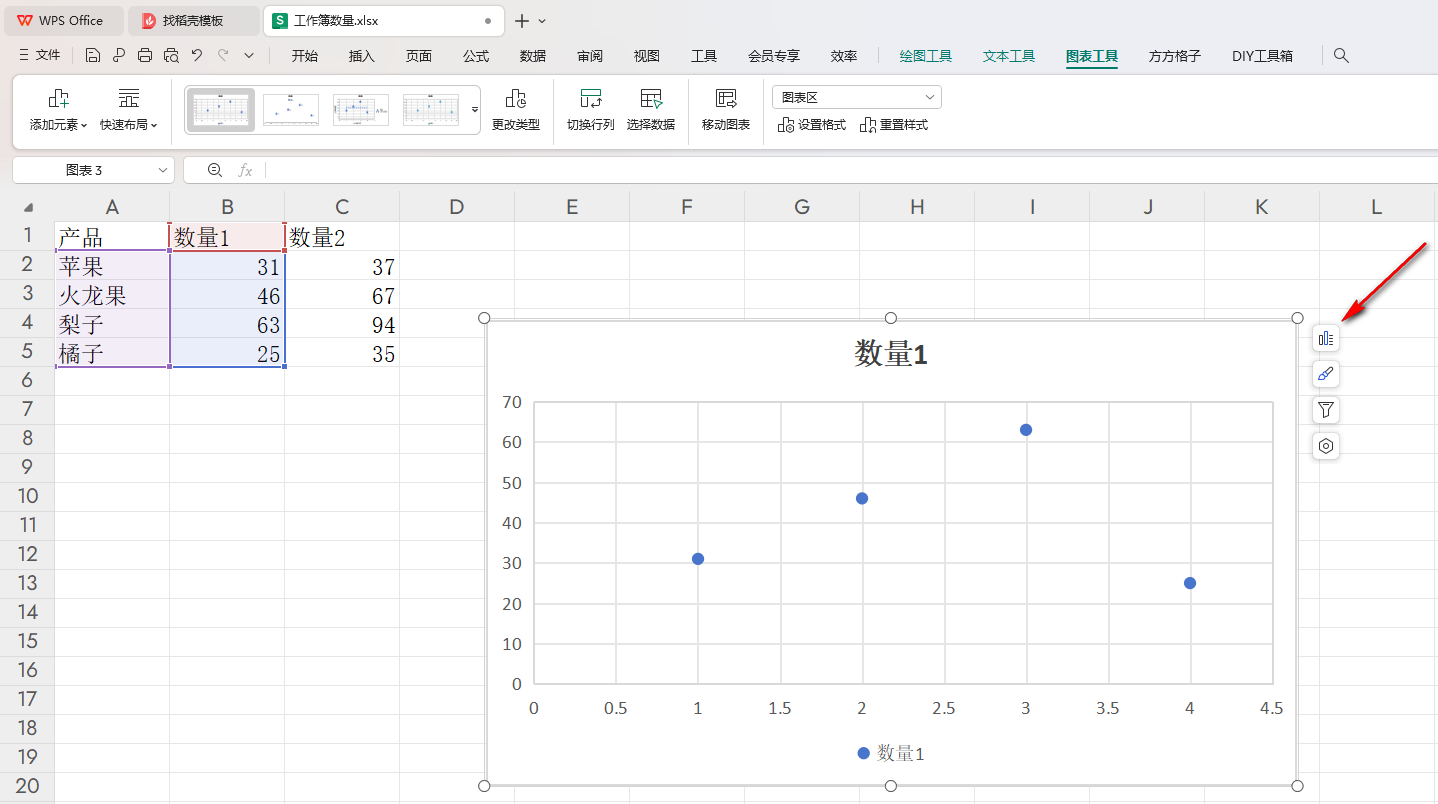
Task: Open the 页面 ribbon tab
Action: (419, 56)
